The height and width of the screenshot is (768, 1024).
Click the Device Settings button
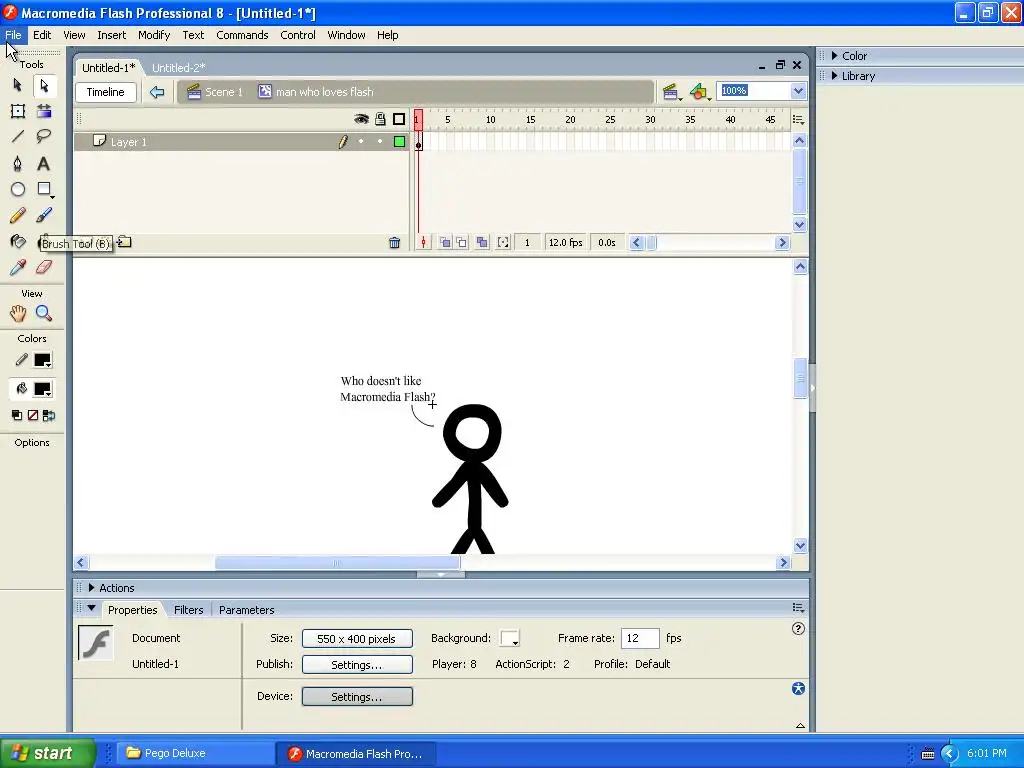tap(357, 697)
